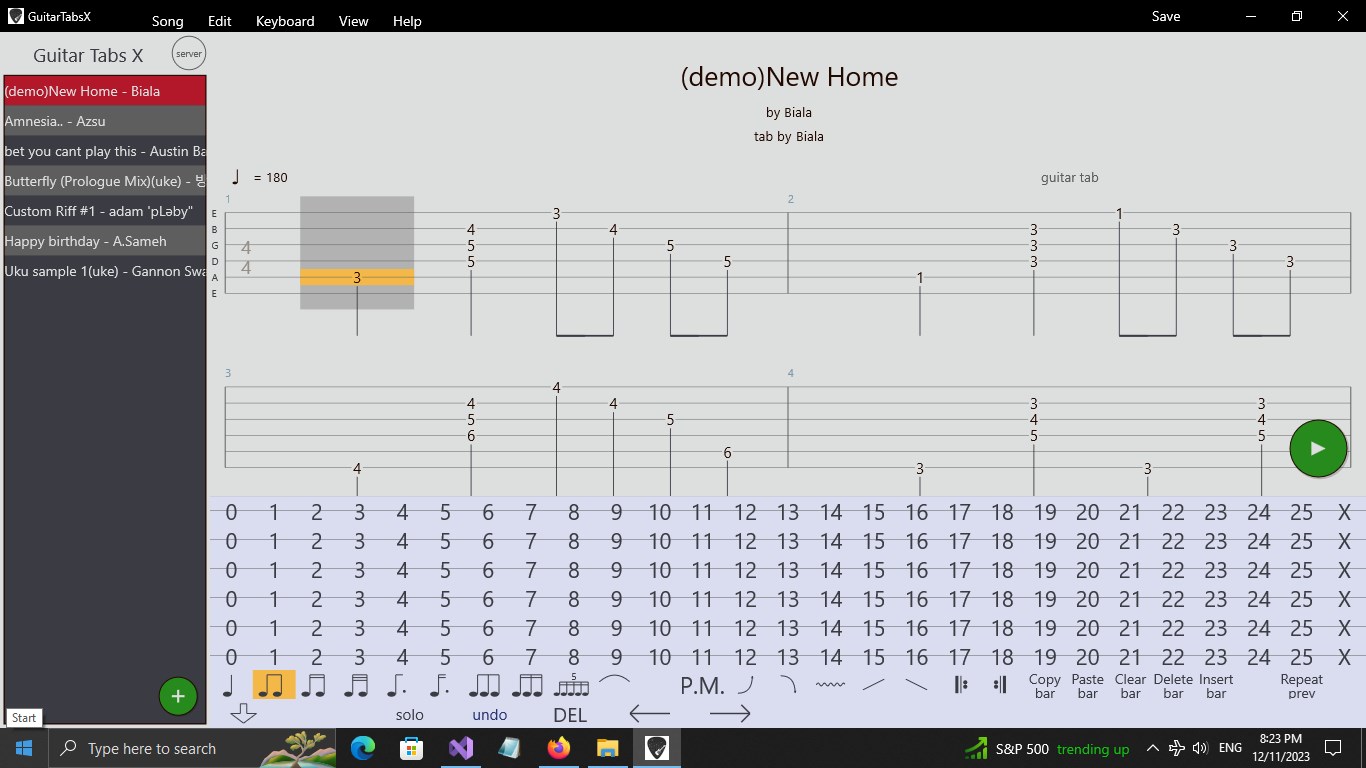This screenshot has height=768, width=1366.
Task: Enable solo playback mode
Action: [409, 714]
